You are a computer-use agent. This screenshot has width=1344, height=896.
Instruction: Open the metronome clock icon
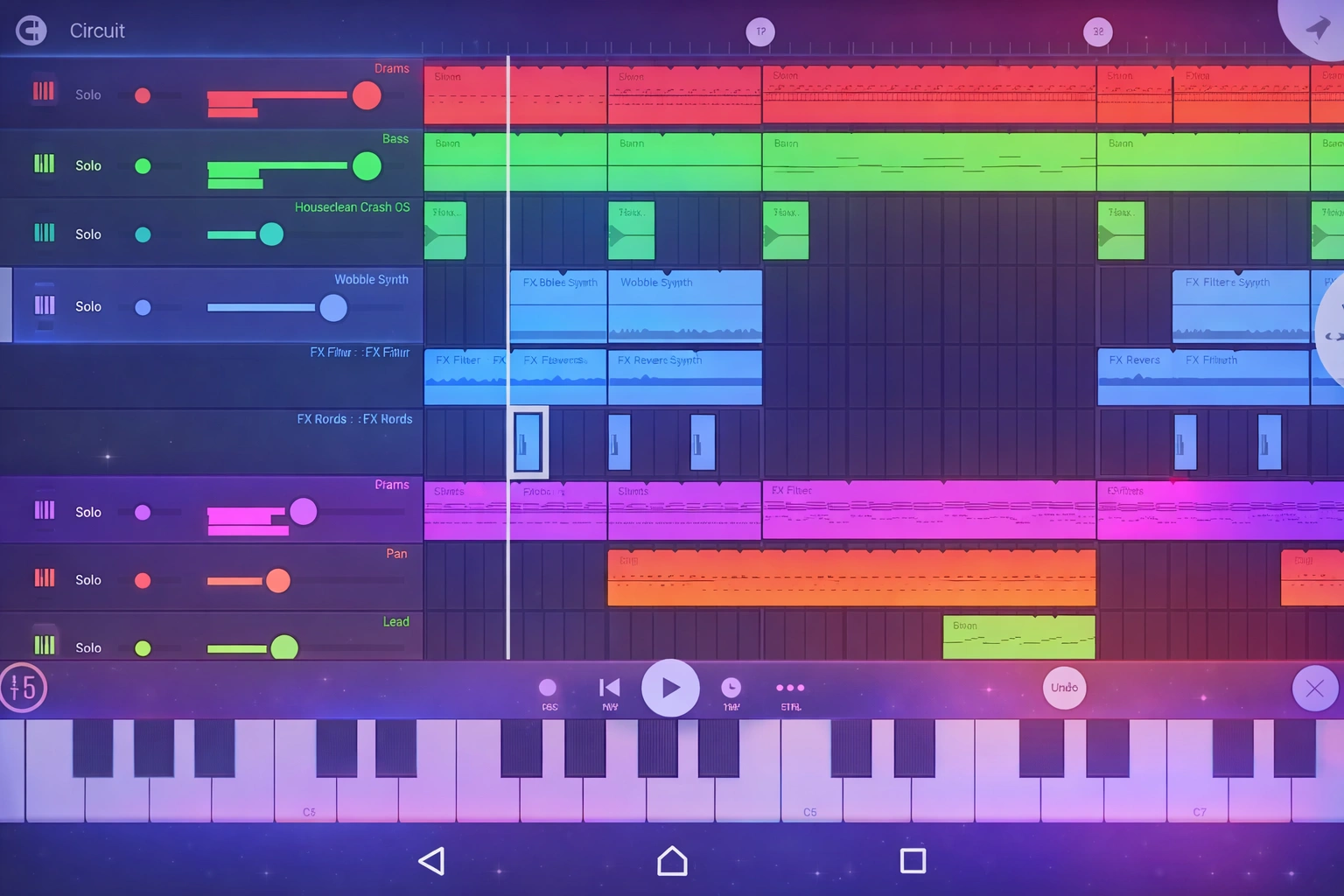(731, 688)
